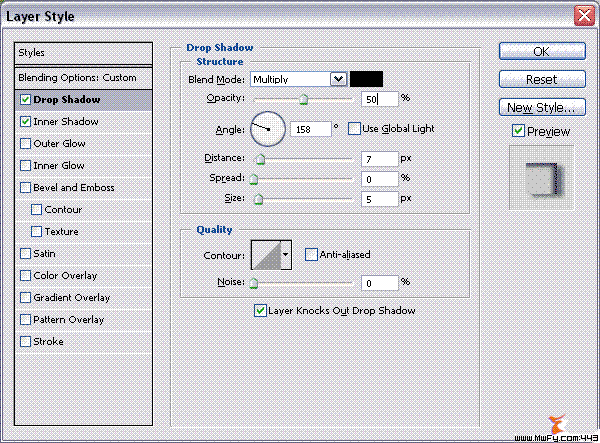Select the Drop Shadow label row
Screen dimensions: 600x443
(83, 100)
